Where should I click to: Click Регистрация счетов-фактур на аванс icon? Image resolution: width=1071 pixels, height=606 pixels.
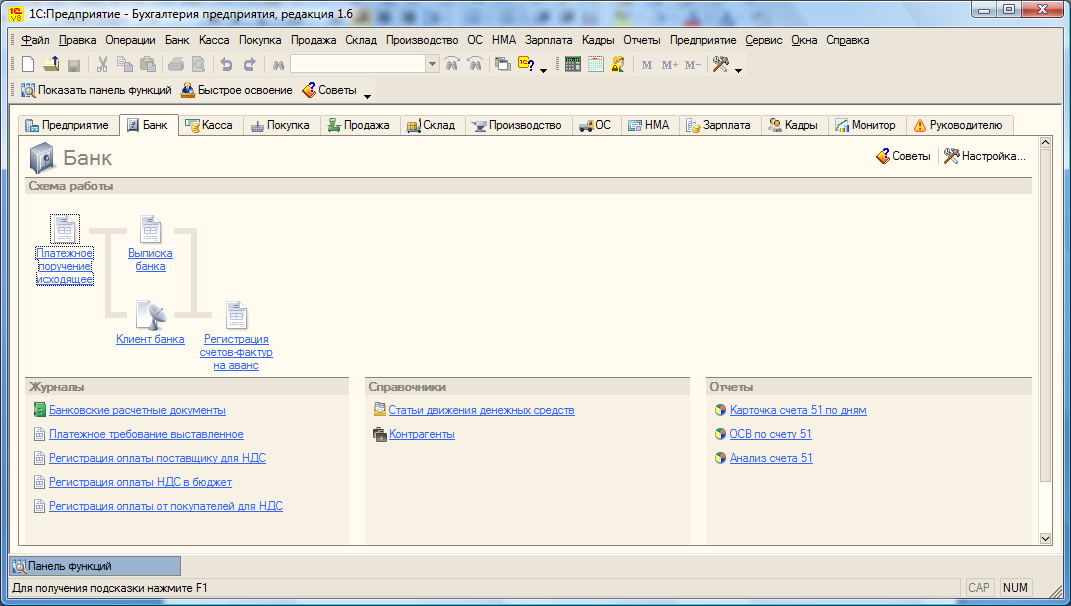(236, 315)
